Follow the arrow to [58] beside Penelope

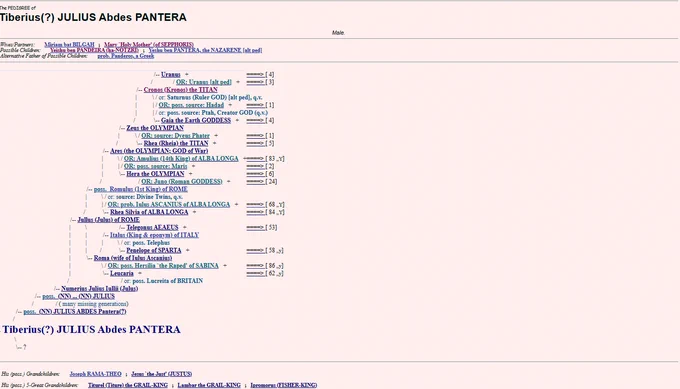(x=255, y=250)
